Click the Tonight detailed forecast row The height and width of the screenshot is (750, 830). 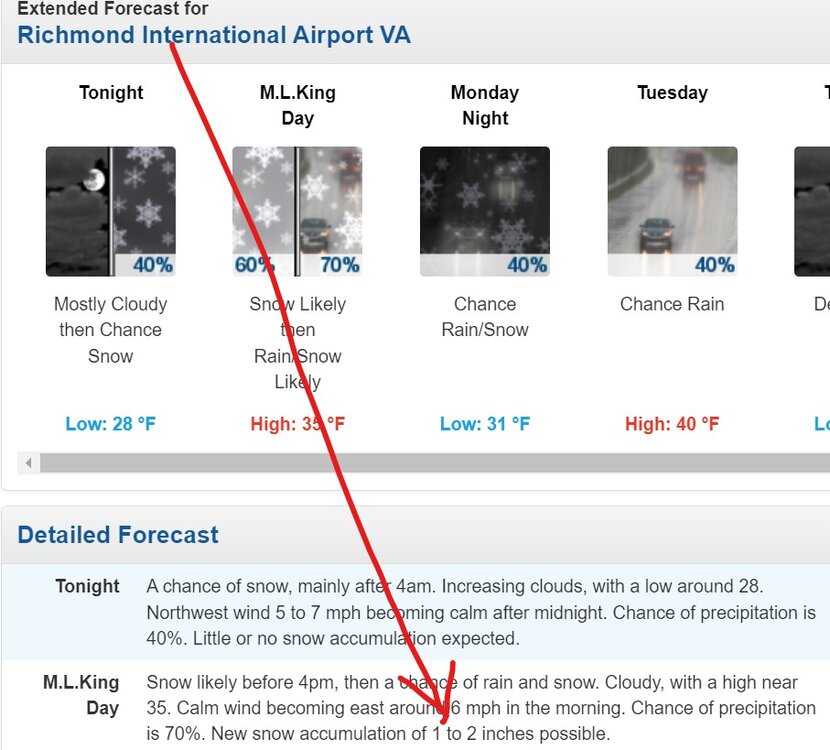[x=416, y=612]
